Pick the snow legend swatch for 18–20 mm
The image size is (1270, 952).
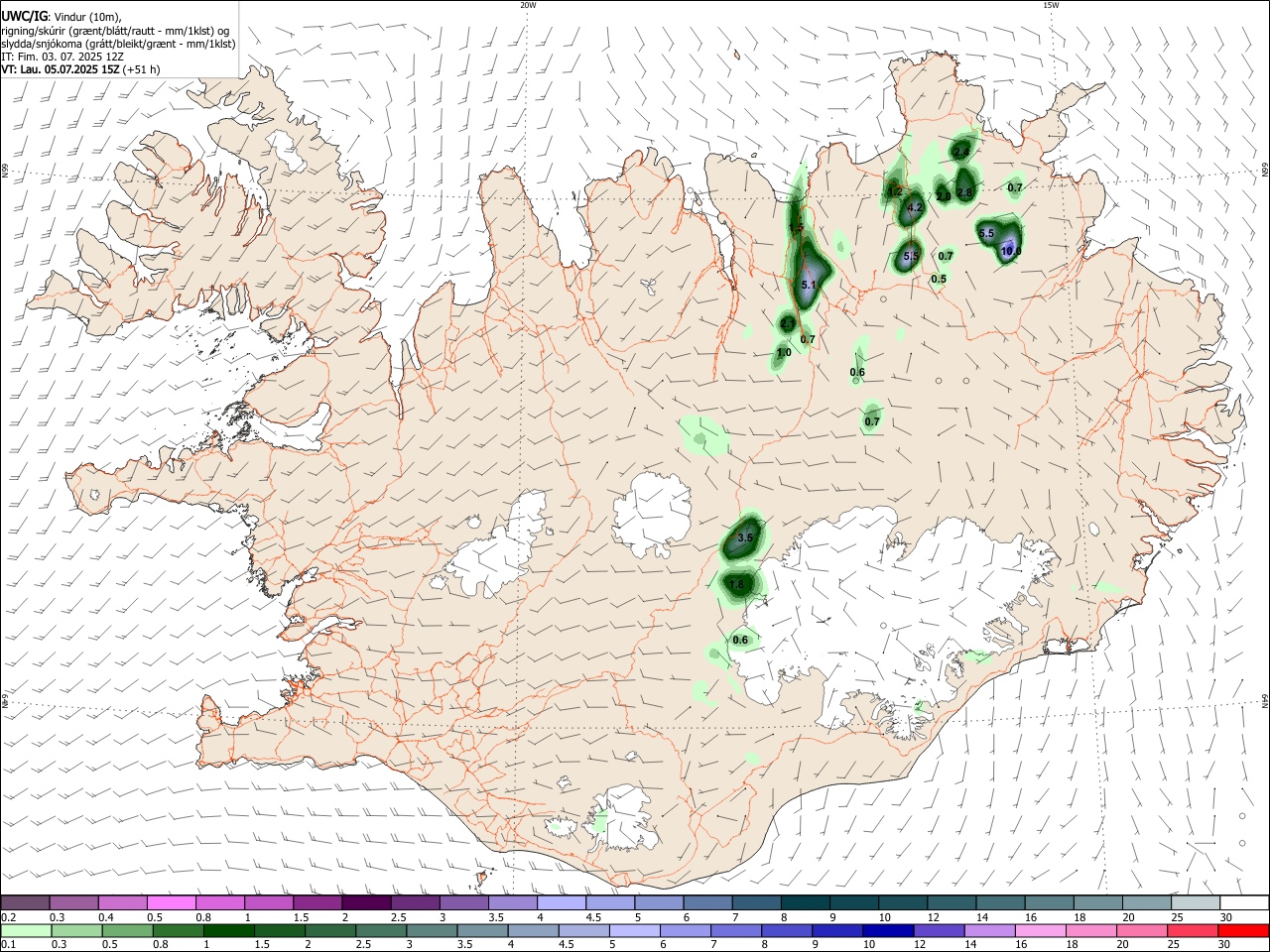1099,903
